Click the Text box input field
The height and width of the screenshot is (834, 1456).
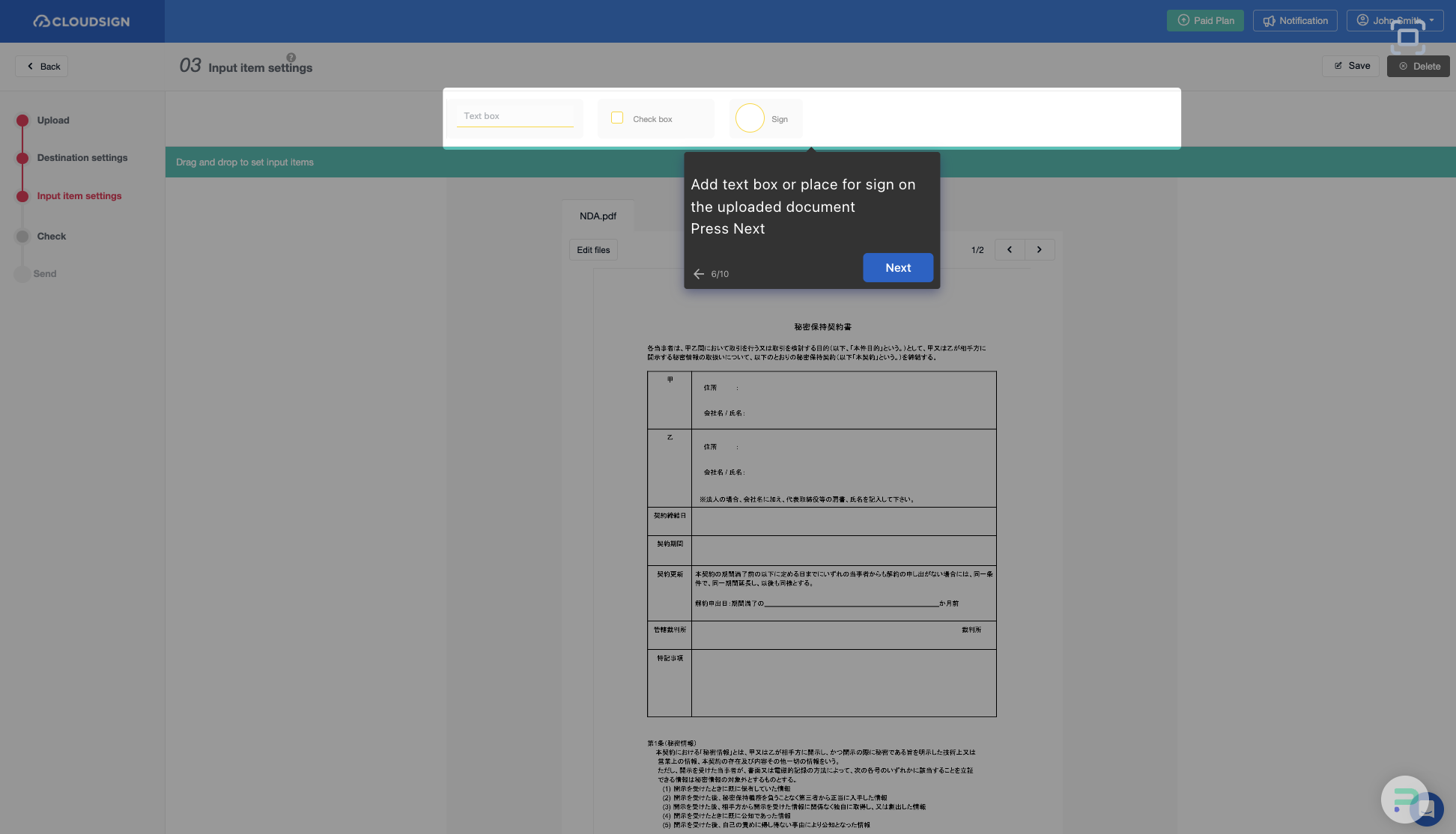[x=516, y=116]
